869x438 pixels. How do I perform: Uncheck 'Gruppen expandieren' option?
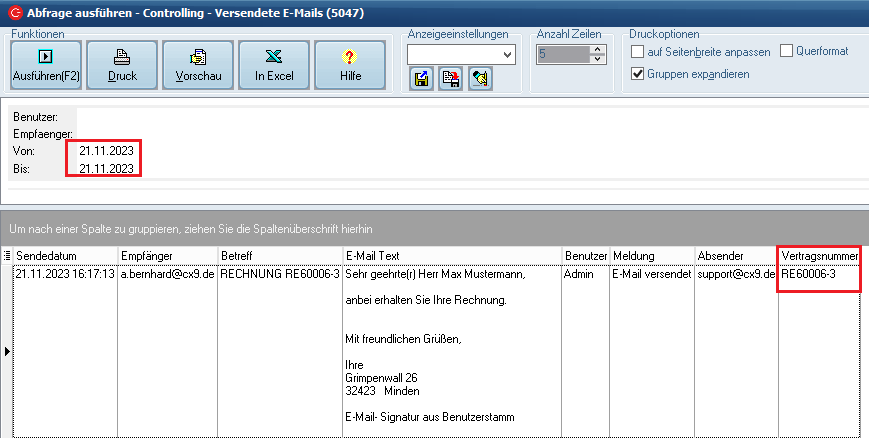638,74
